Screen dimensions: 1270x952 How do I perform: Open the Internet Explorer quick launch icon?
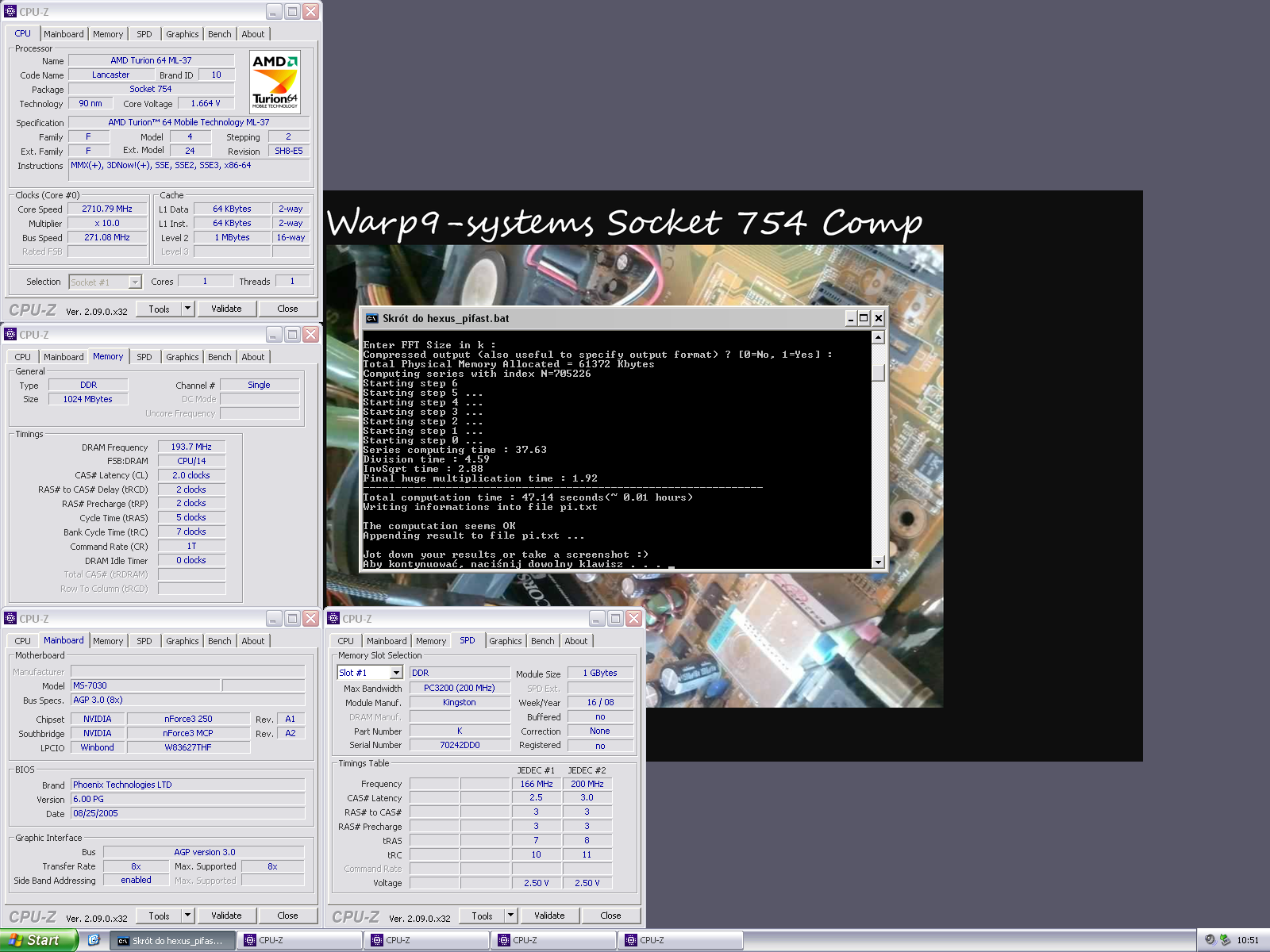click(x=93, y=940)
